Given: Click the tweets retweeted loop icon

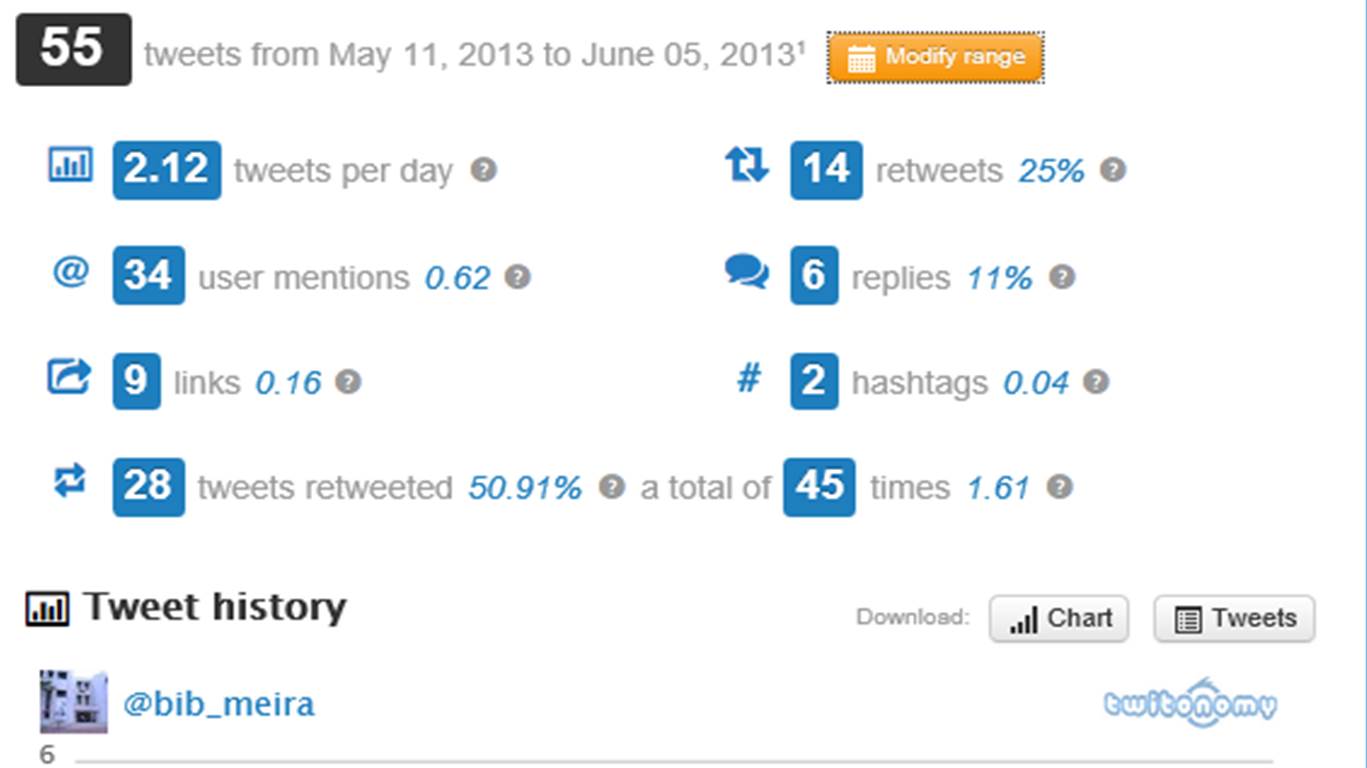Looking at the screenshot, I should pos(69,482).
